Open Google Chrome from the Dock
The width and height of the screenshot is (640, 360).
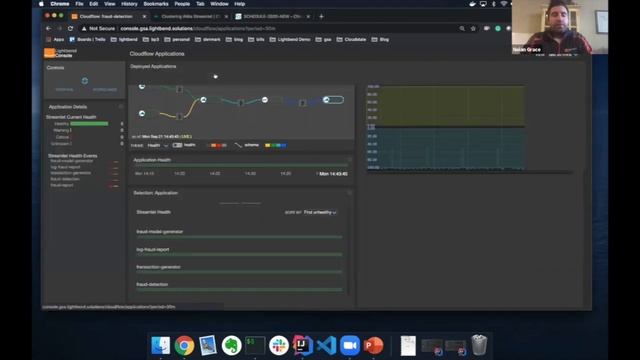click(x=184, y=345)
